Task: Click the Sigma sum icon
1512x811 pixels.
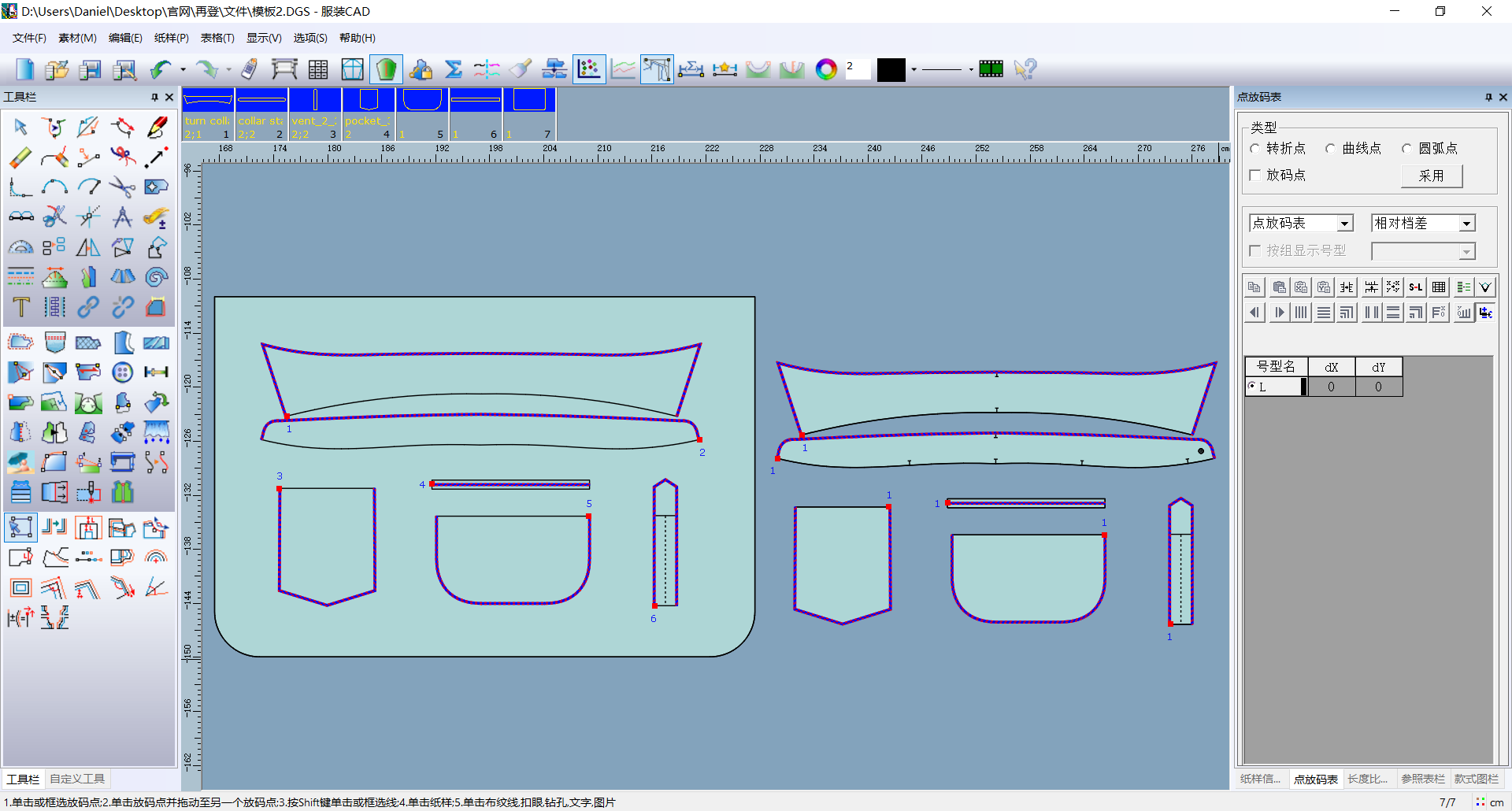Action: tap(454, 69)
